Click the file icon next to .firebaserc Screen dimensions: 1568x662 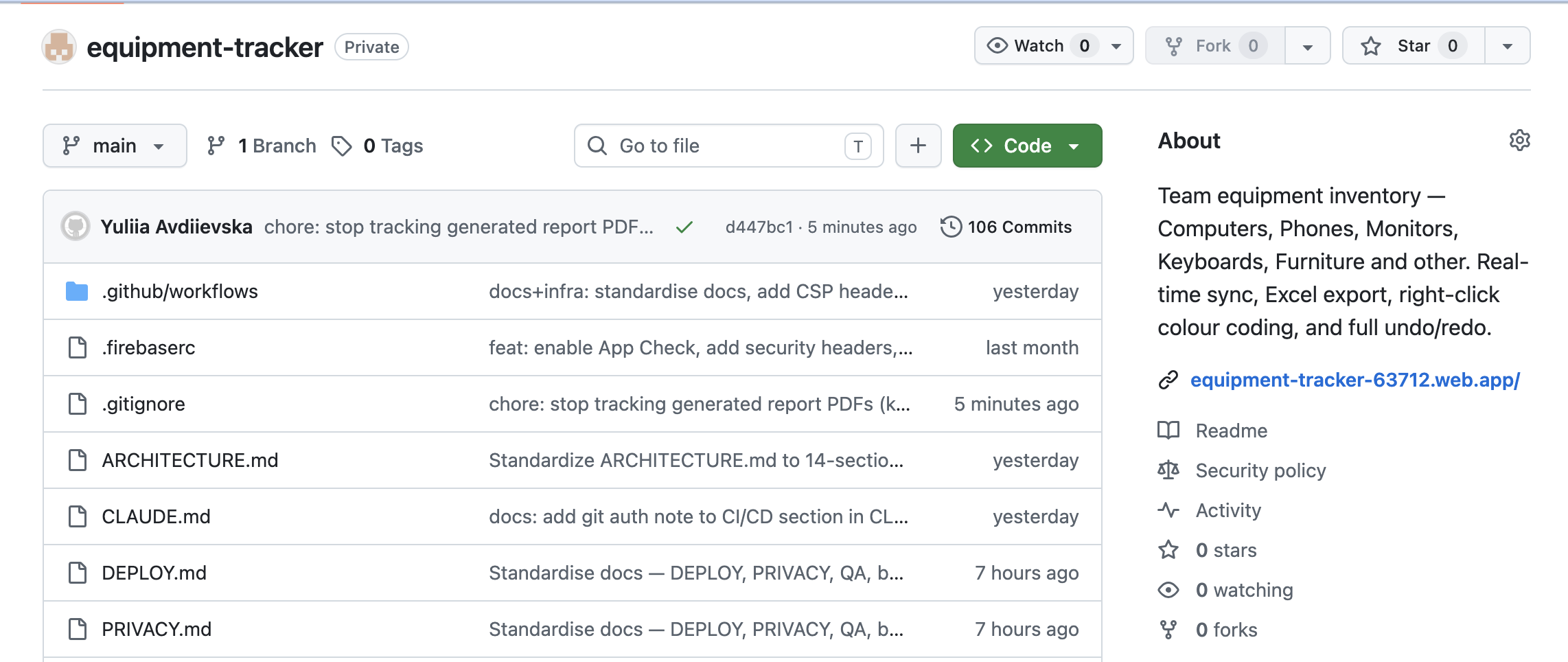click(78, 347)
